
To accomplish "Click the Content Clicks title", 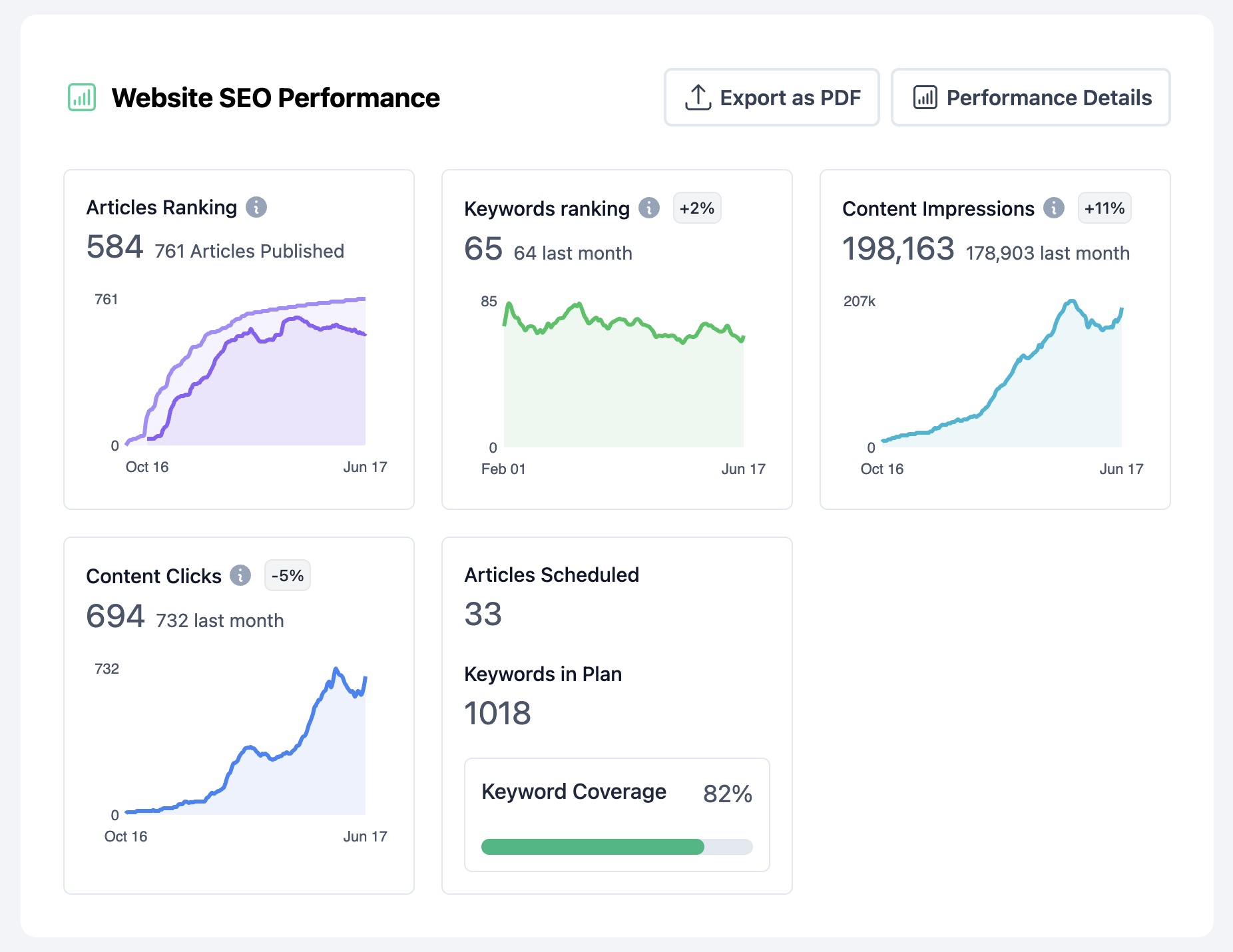I will pos(154,576).
